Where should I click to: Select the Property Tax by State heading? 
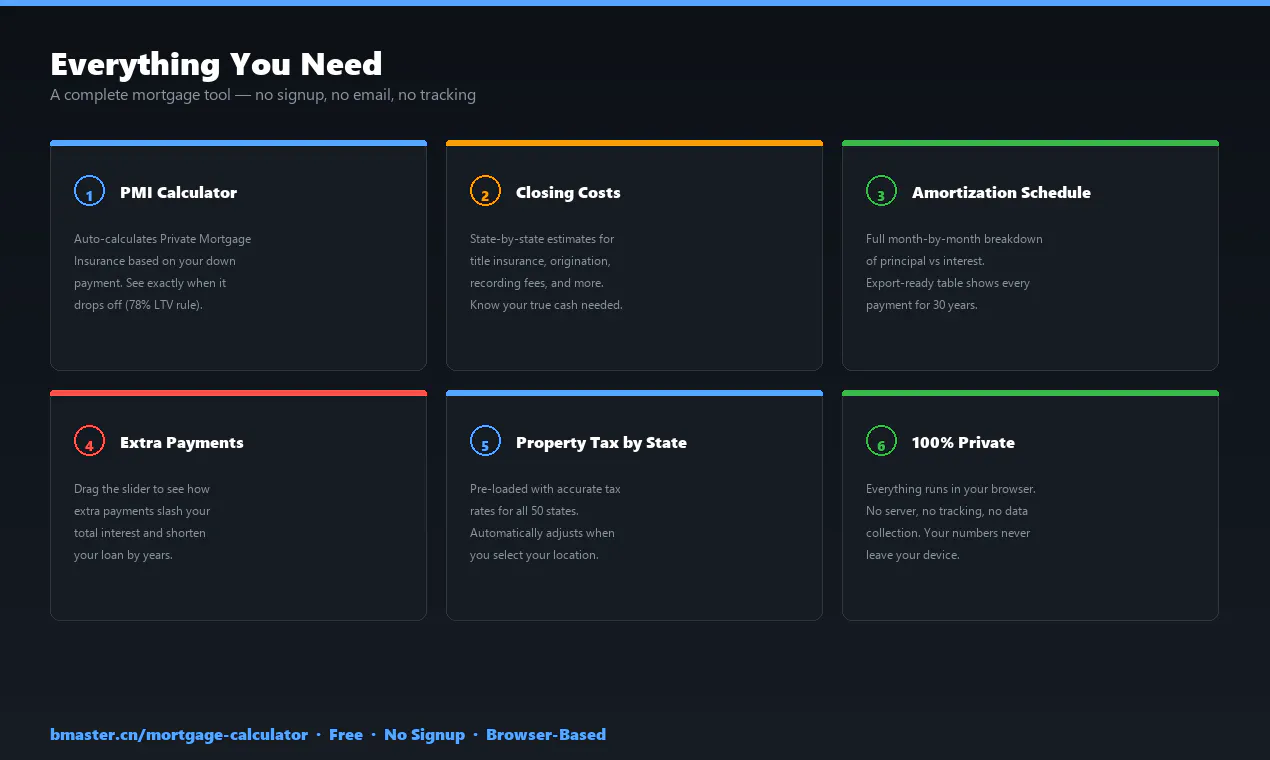(601, 442)
